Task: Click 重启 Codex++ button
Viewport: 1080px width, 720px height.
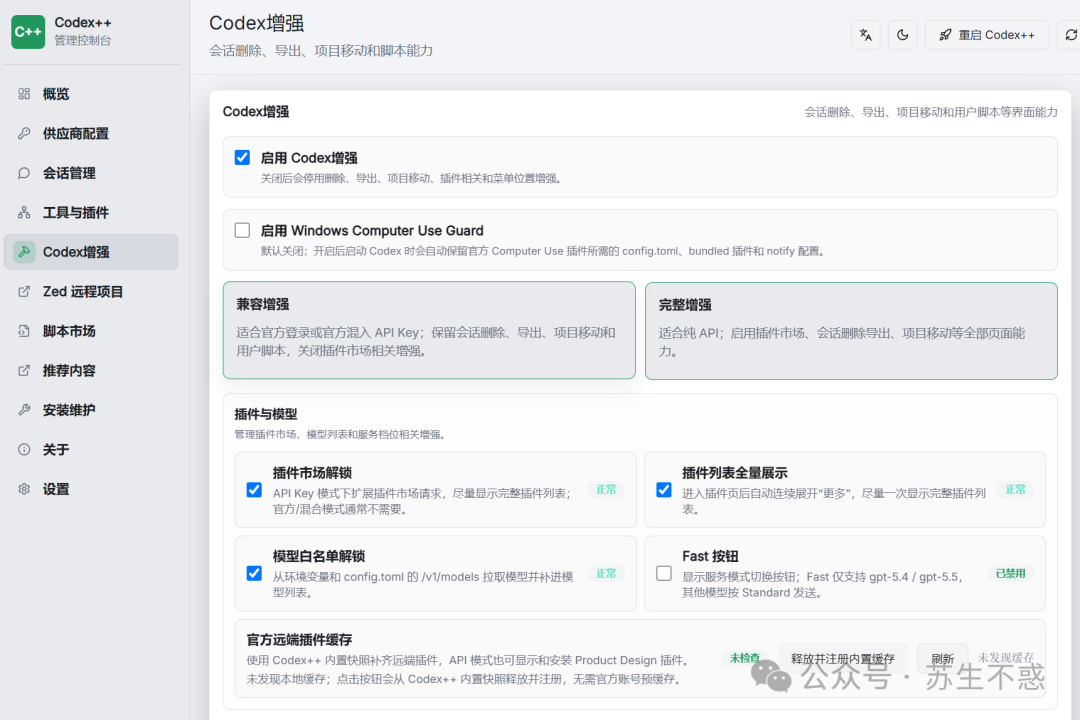Action: point(986,35)
